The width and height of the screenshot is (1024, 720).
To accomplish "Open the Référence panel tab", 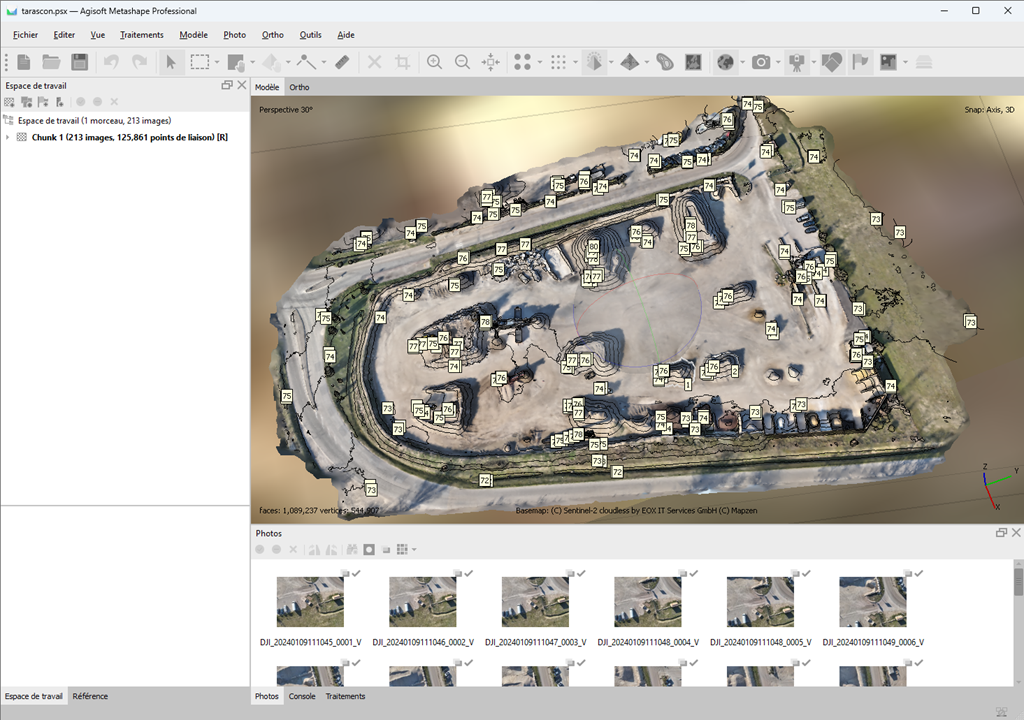I will point(90,696).
